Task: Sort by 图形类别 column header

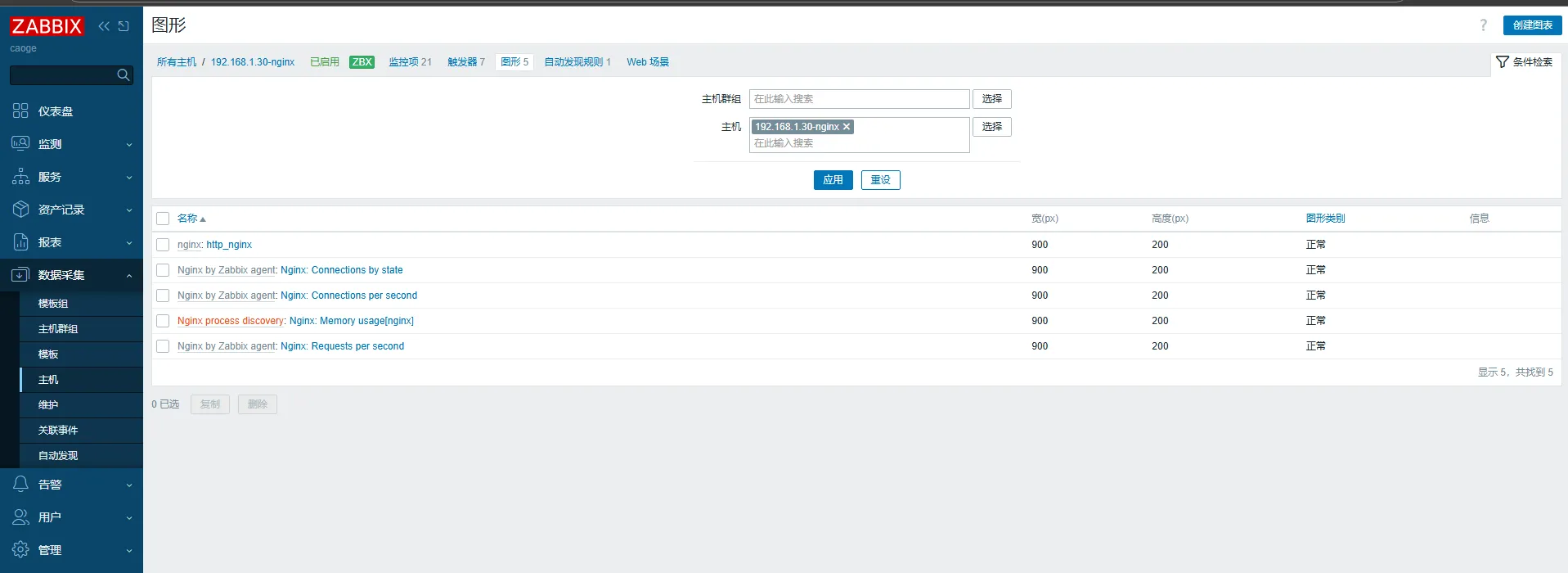Action: pyautogui.click(x=1325, y=219)
